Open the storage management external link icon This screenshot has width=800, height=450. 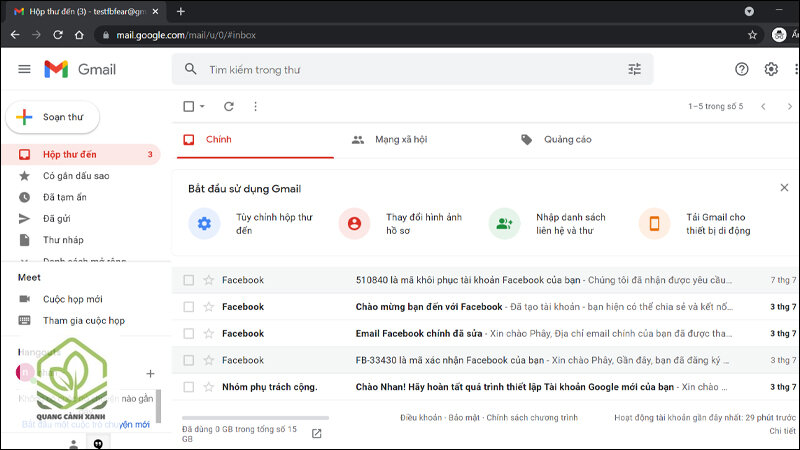pyautogui.click(x=316, y=433)
